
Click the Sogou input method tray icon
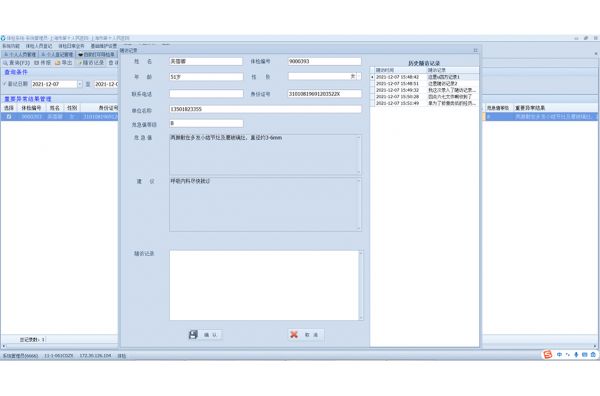point(548,355)
